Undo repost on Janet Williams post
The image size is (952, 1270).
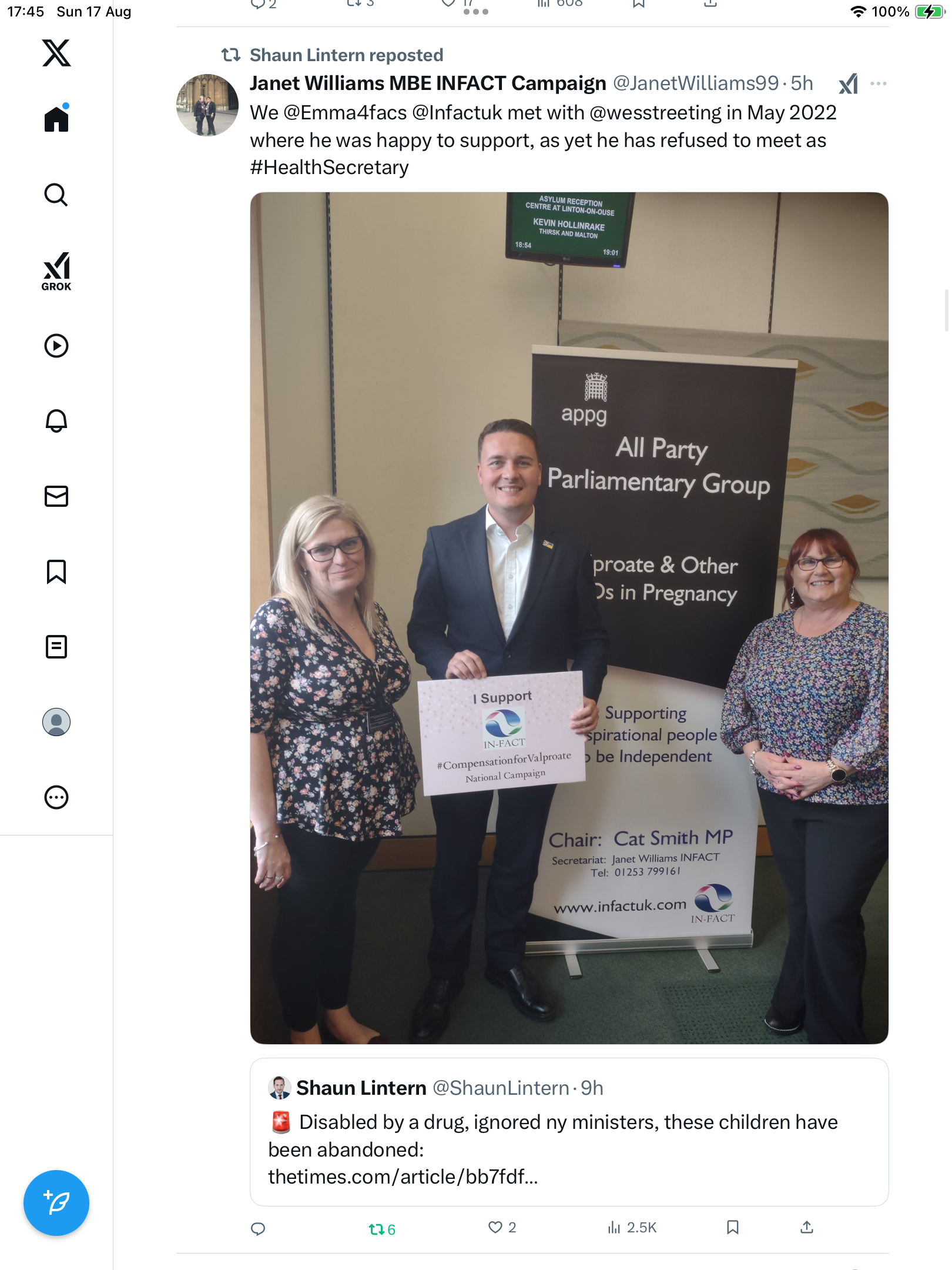[382, 1228]
